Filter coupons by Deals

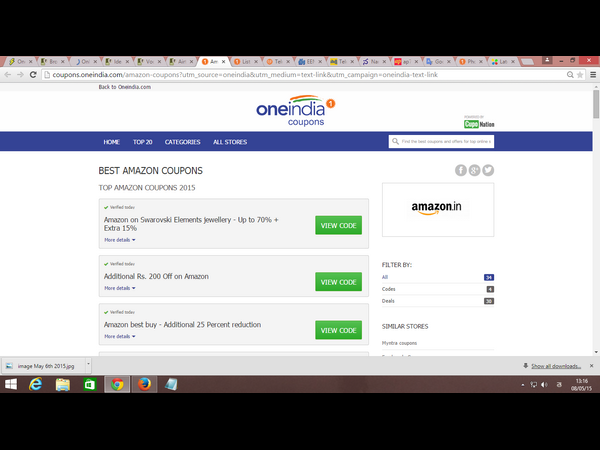click(389, 301)
